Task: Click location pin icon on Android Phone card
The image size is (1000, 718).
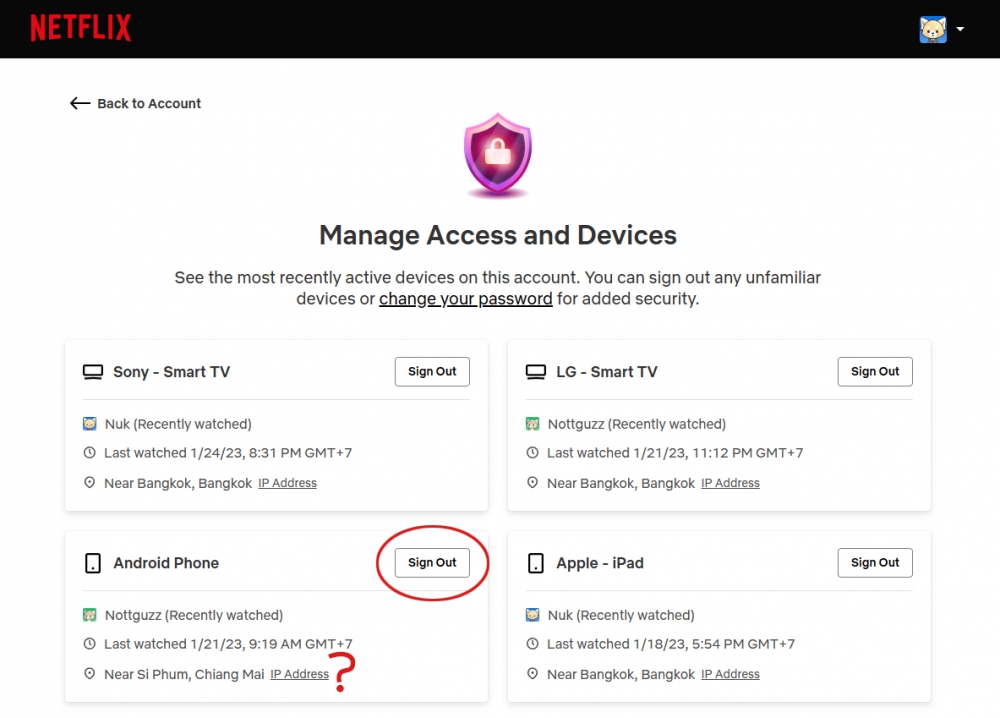Action: [x=89, y=674]
